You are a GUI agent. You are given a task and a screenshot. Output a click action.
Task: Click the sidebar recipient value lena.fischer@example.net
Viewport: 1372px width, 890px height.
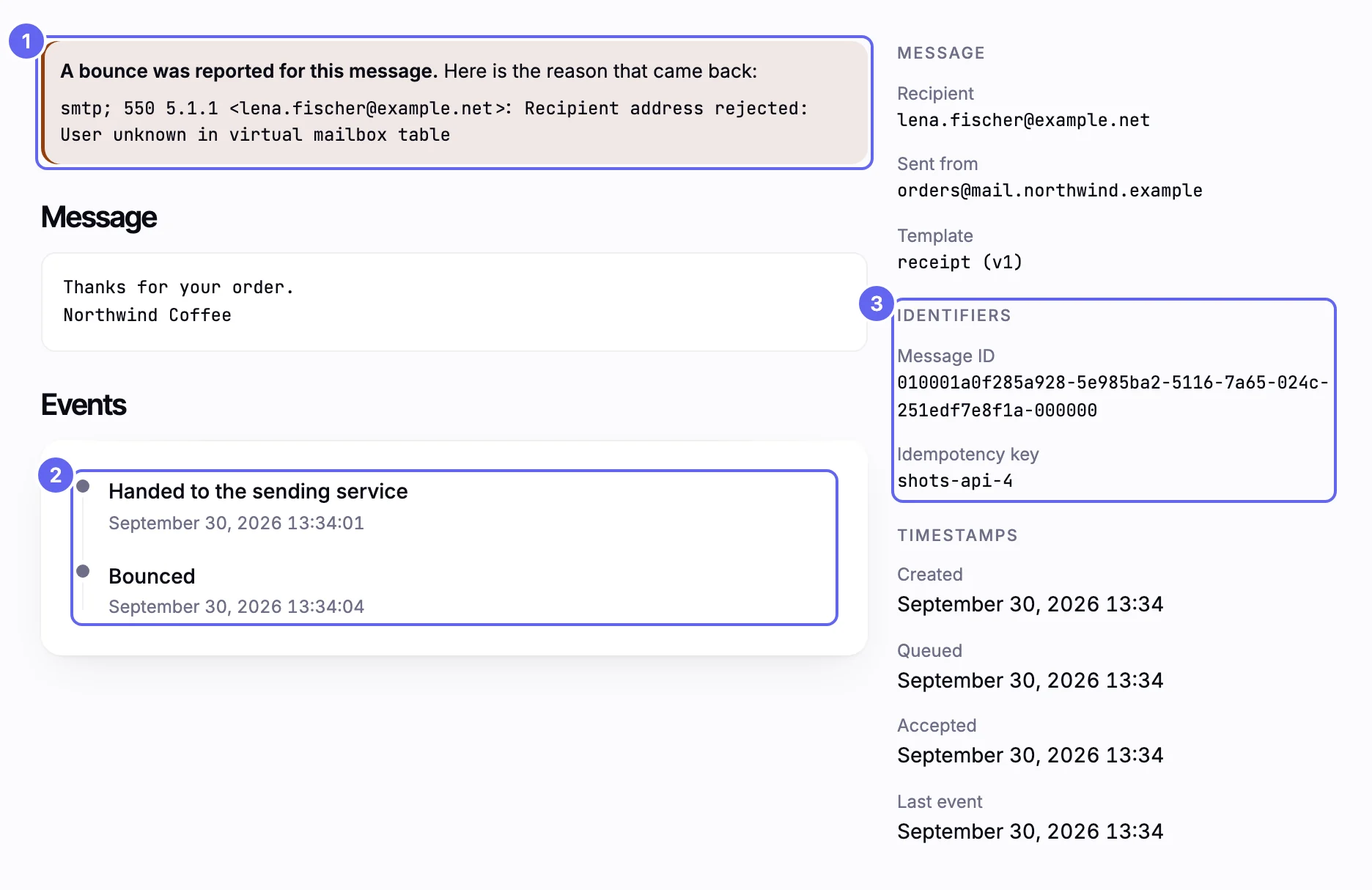tap(1023, 120)
